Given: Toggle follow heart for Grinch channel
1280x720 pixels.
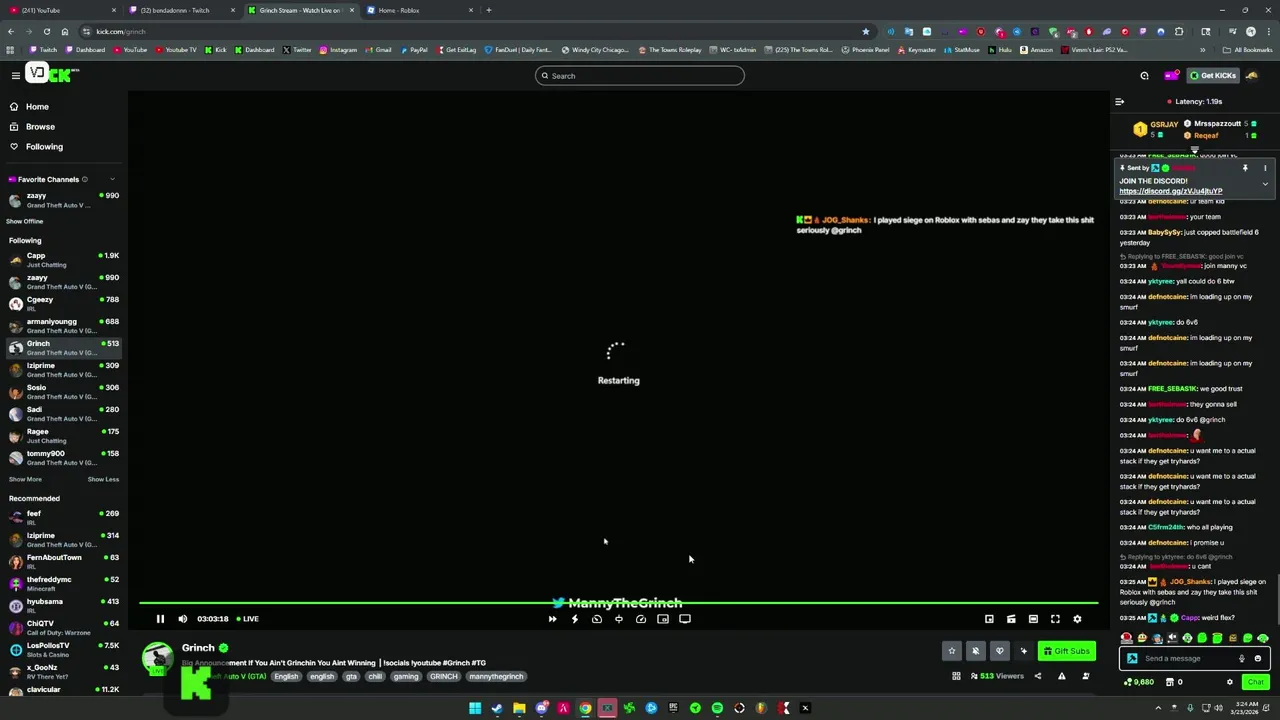Looking at the screenshot, I should click(1000, 651).
